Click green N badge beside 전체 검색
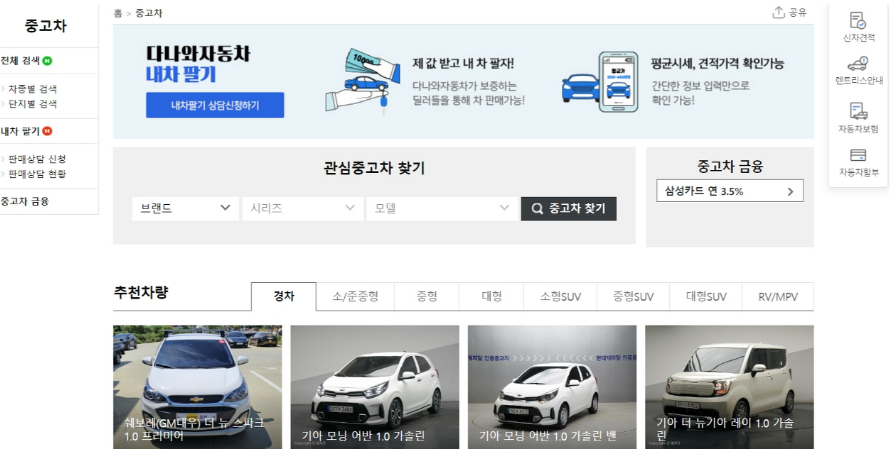Screen dimensions: 890x457 (x=47, y=61)
